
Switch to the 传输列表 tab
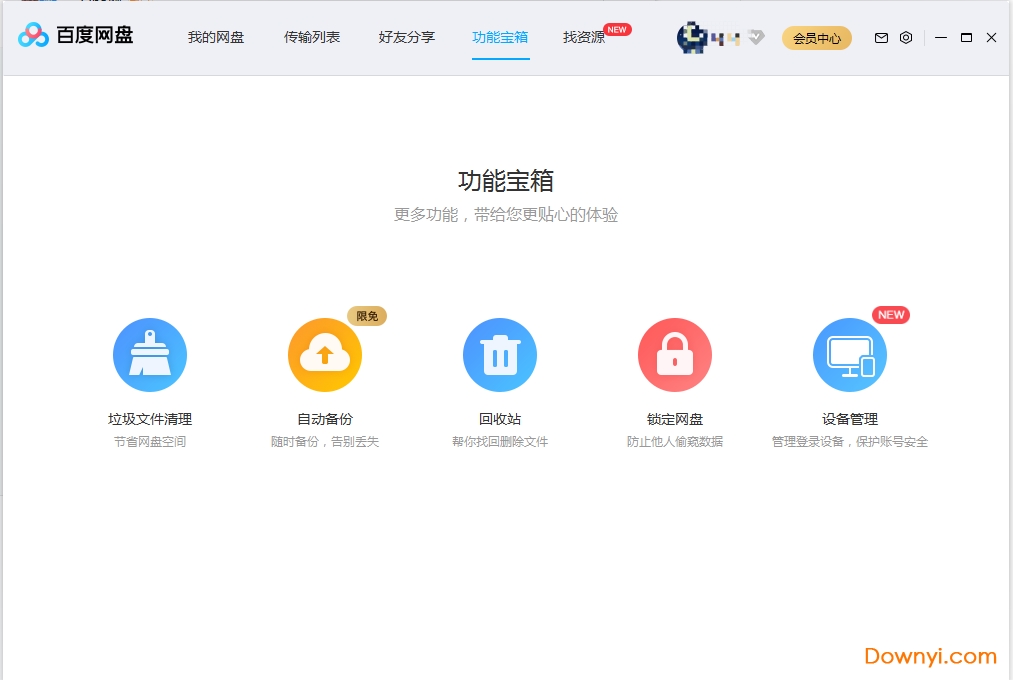point(310,37)
